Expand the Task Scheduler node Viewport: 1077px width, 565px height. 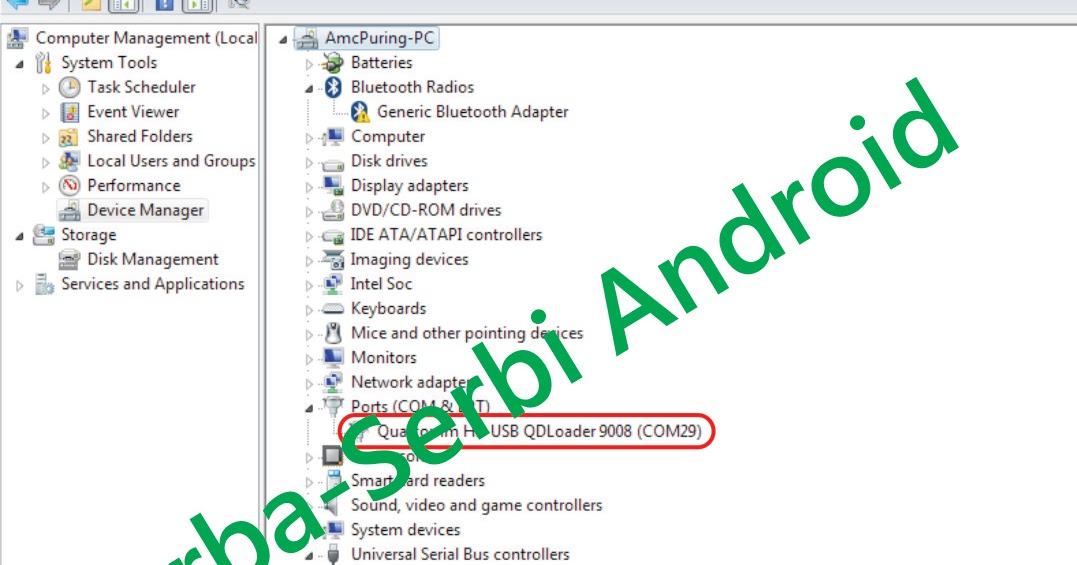tap(45, 89)
